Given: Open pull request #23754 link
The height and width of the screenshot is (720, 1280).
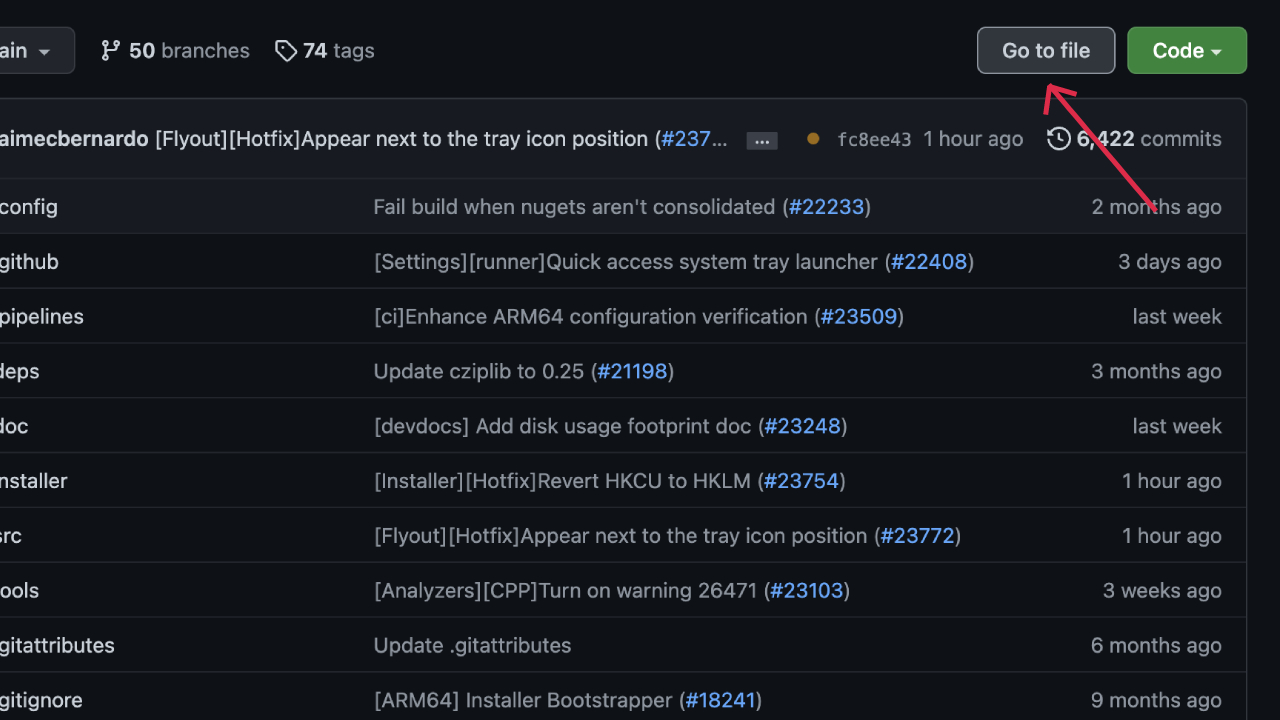Looking at the screenshot, I should [801, 481].
